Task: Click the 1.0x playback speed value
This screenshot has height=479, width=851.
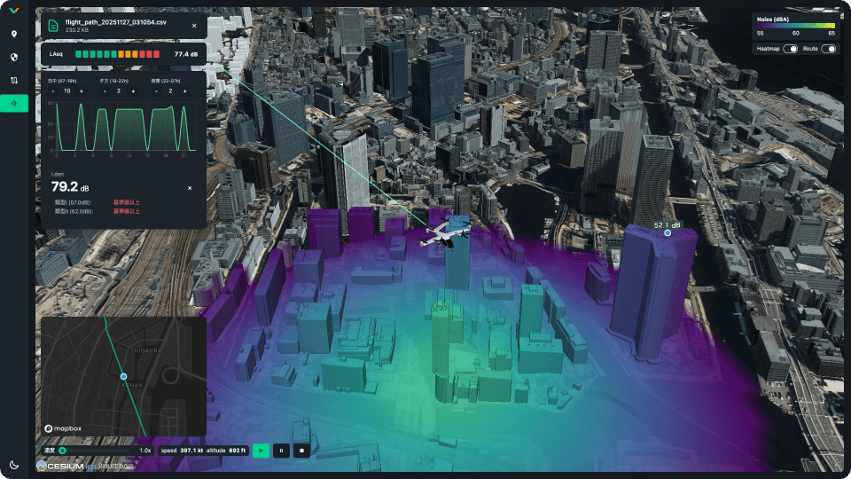Action: [x=145, y=450]
